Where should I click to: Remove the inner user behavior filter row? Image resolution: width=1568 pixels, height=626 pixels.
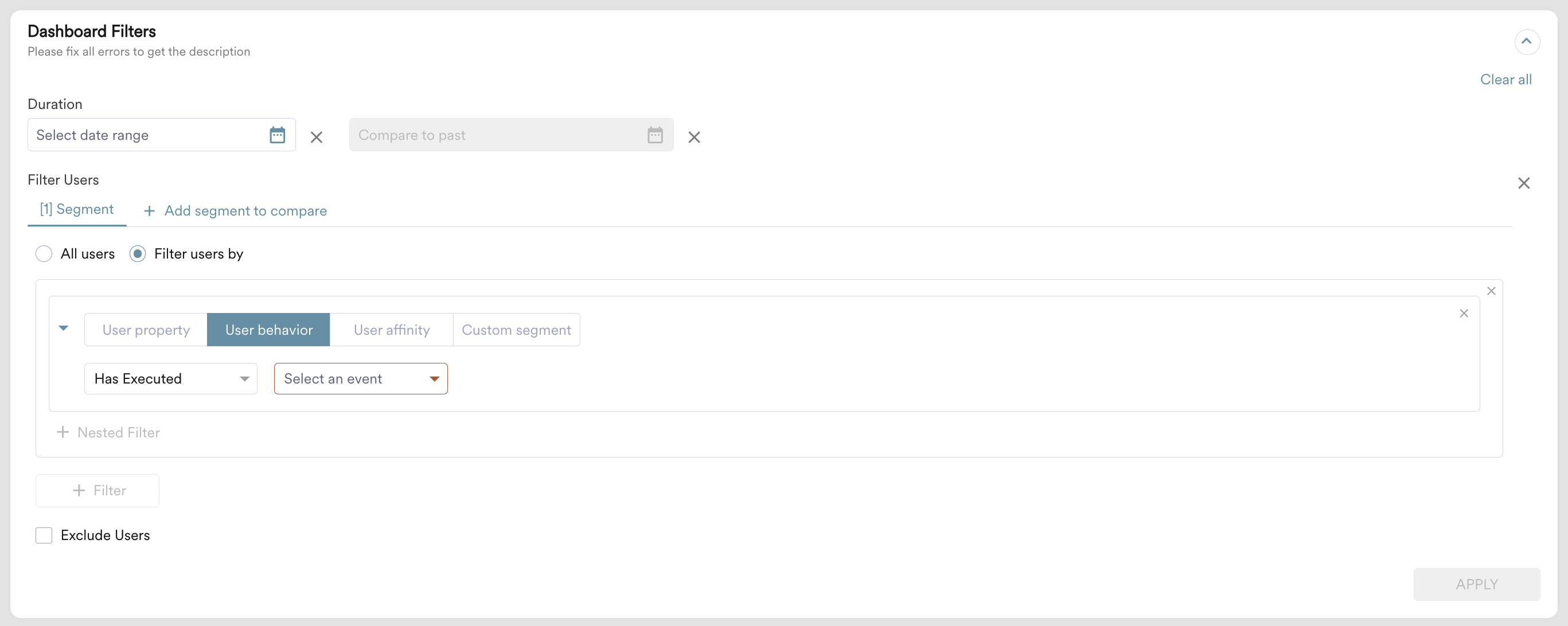coord(1463,314)
